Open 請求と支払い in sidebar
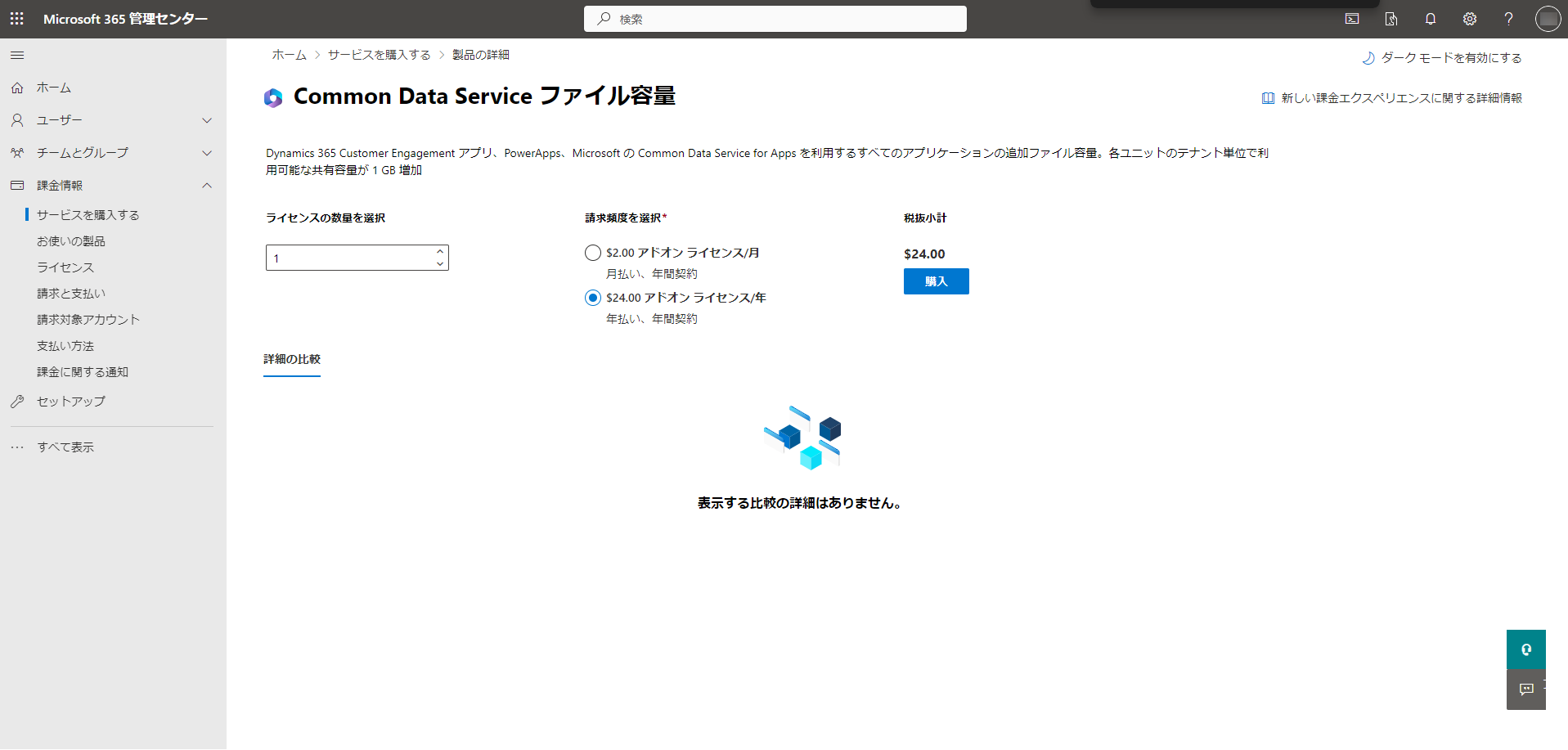The width and height of the screenshot is (1568, 750). tap(71, 294)
